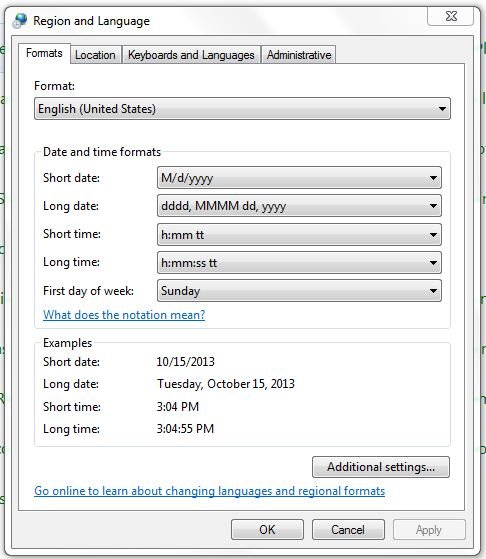The image size is (486, 559).
Task: Expand the Long date format dropdown
Action: pos(299,206)
